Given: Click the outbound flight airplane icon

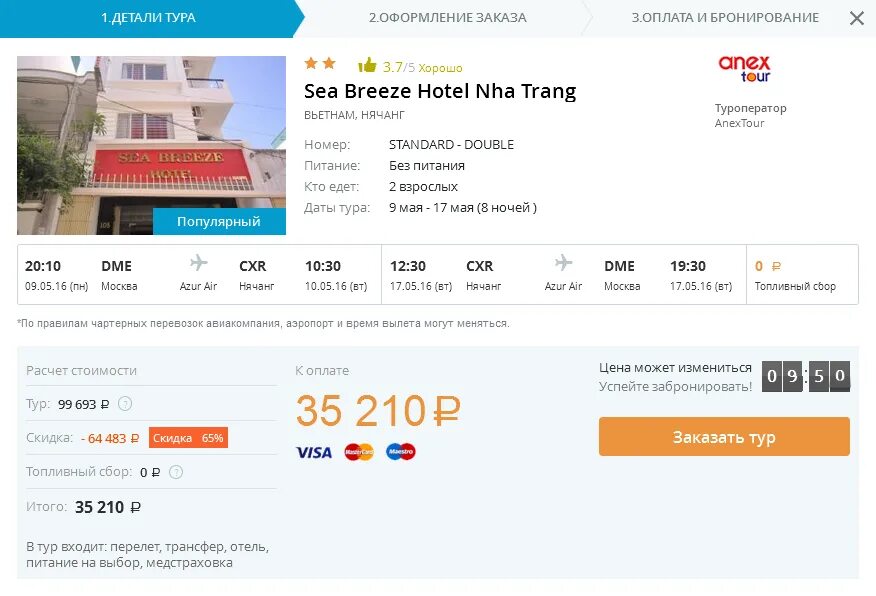Looking at the screenshot, I should pos(198,263).
